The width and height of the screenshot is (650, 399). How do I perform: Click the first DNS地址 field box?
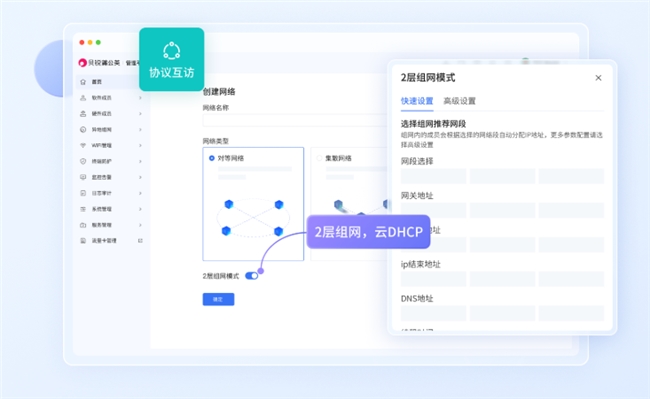pos(433,314)
